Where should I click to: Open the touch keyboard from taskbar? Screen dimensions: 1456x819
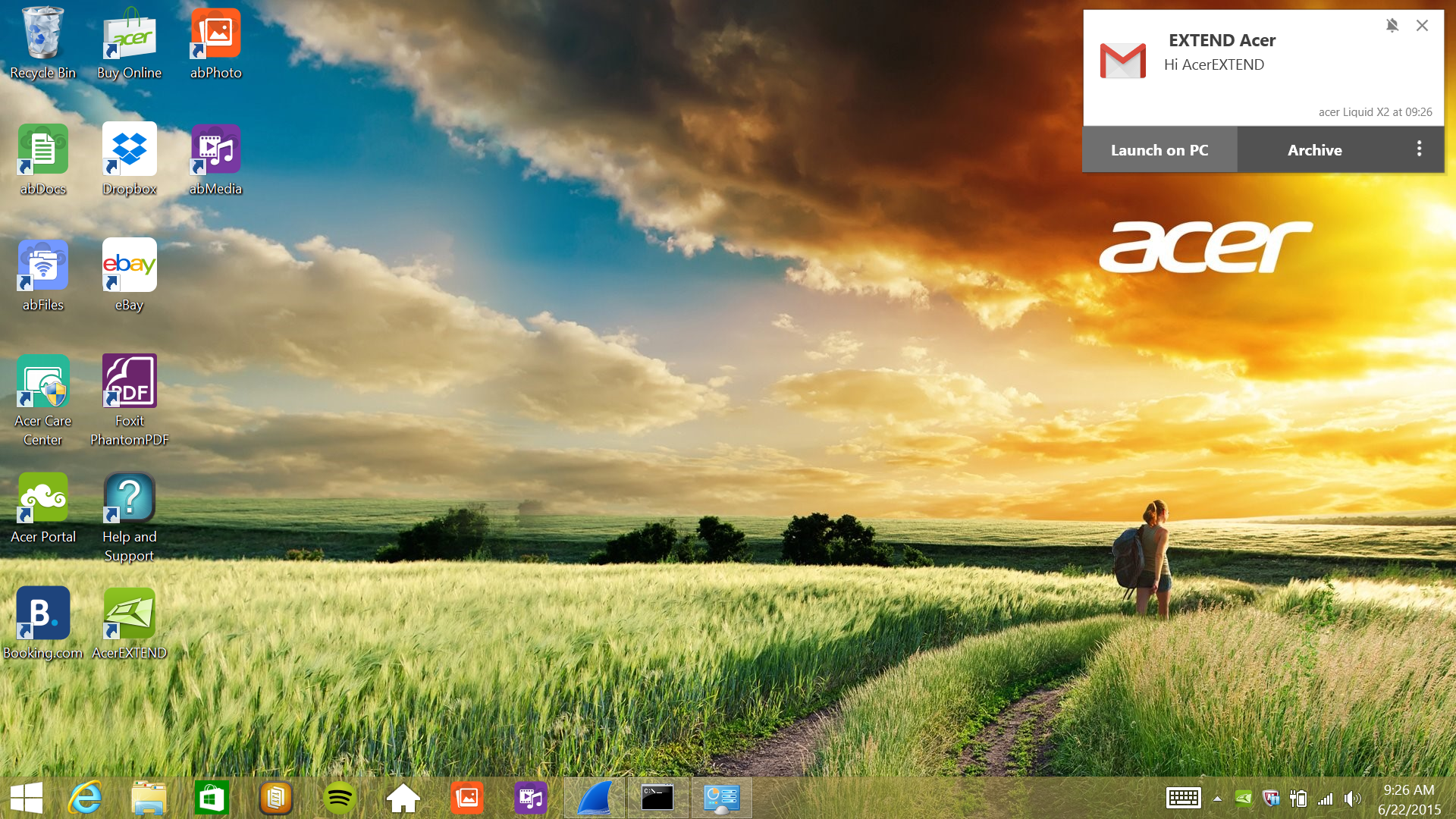pyautogui.click(x=1182, y=798)
